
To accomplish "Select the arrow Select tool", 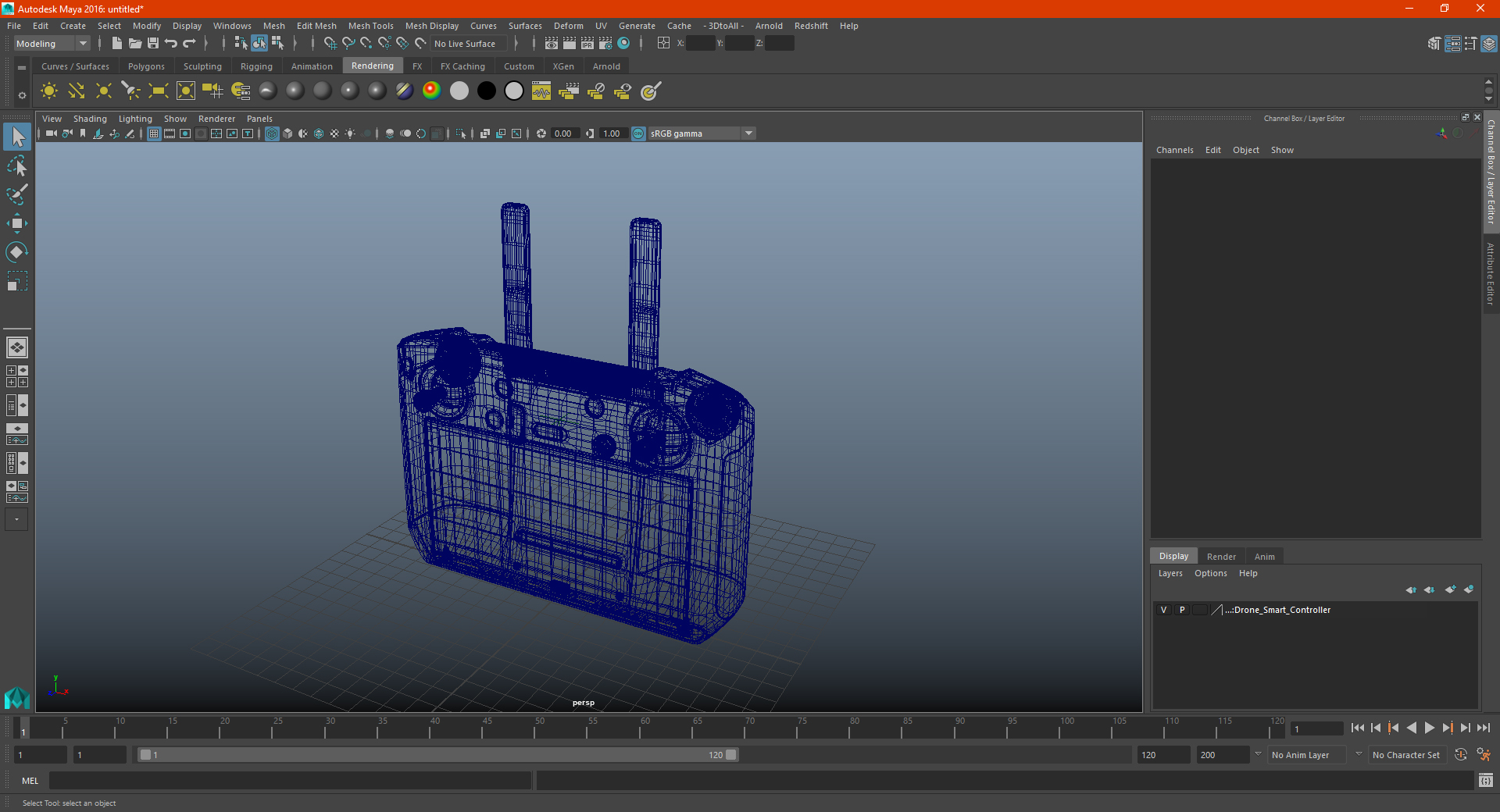I will click(x=17, y=137).
